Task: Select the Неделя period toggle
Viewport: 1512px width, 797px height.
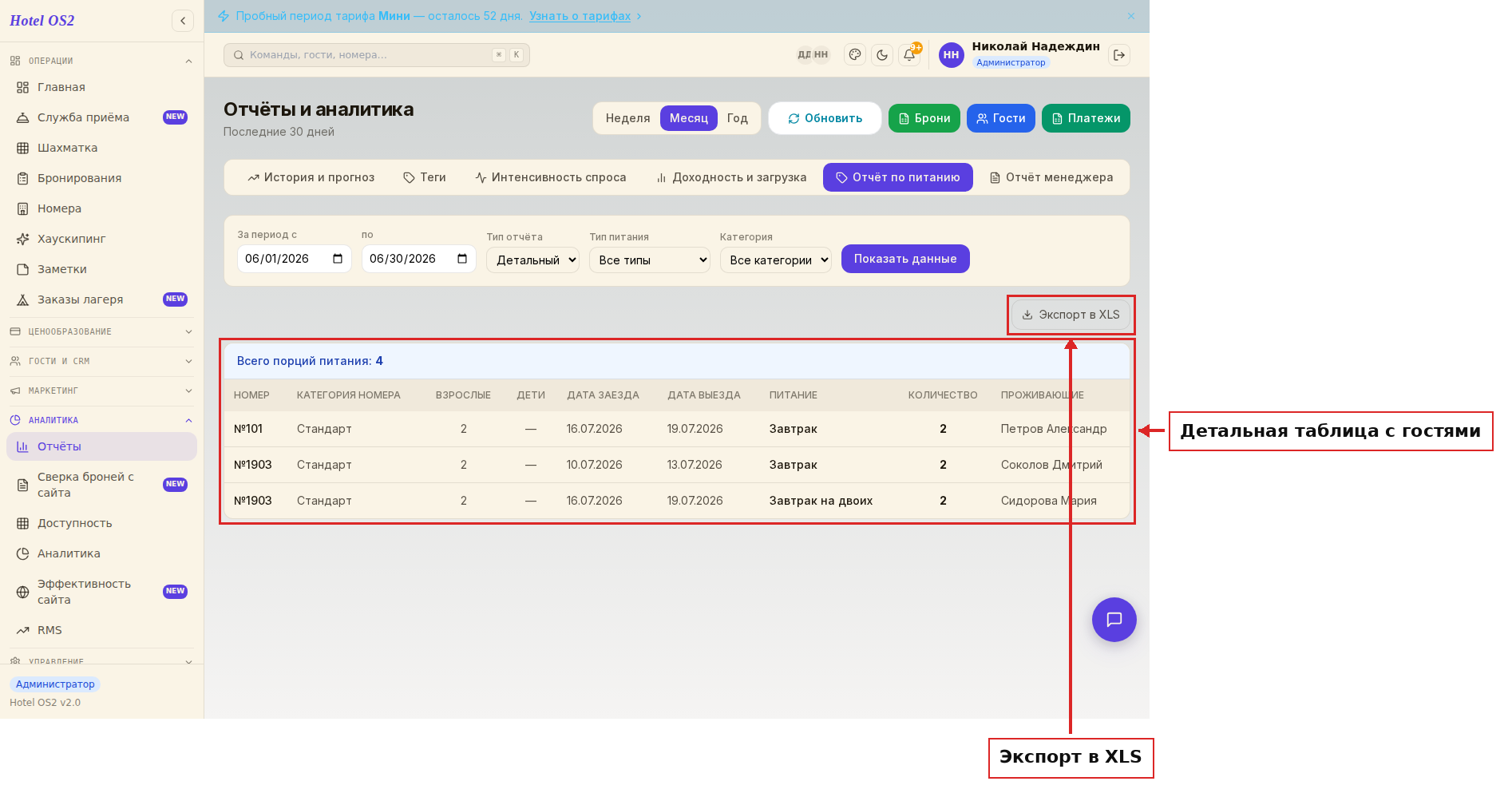Action: pos(627,118)
